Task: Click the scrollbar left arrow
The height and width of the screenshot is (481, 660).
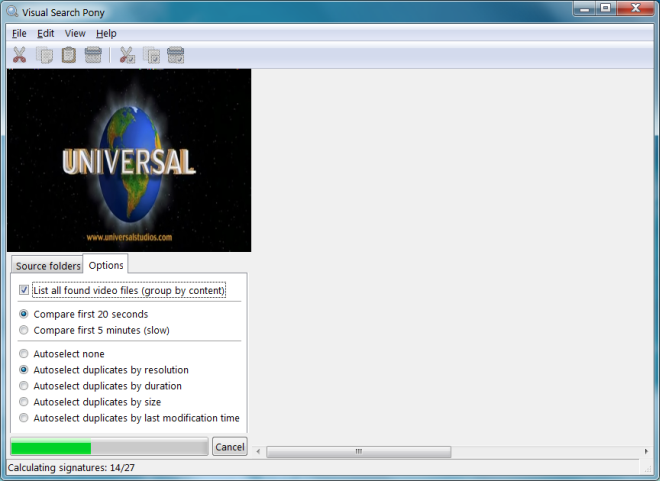Action: click(x=258, y=452)
